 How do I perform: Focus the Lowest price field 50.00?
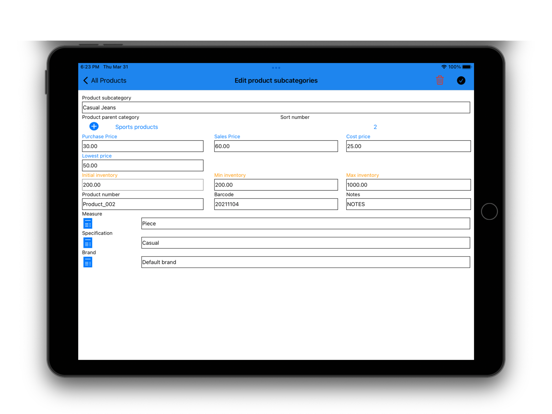coord(143,165)
